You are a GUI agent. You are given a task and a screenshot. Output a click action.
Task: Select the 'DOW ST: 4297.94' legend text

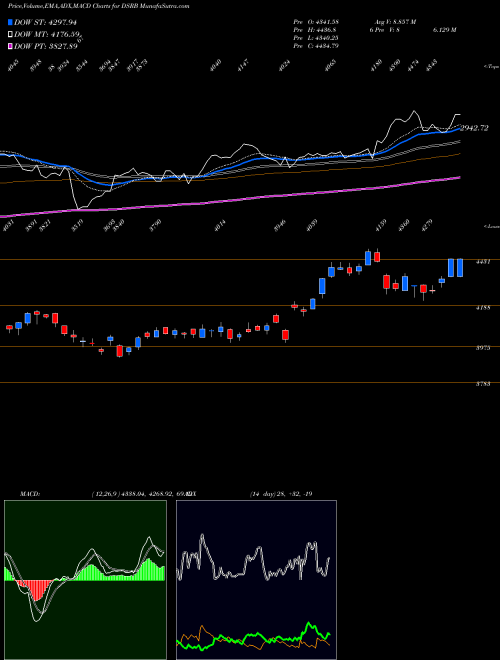point(45,22)
